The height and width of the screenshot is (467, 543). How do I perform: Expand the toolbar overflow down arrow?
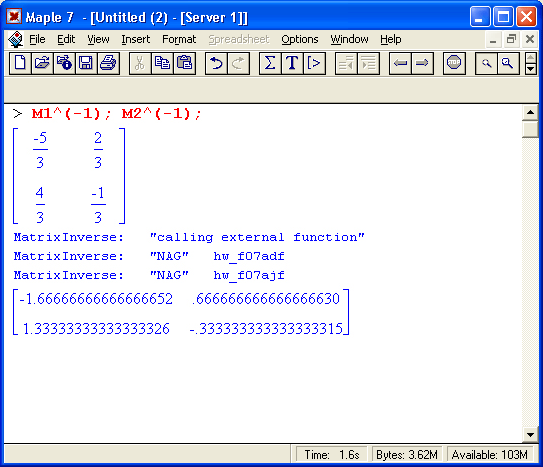(x=531, y=69)
